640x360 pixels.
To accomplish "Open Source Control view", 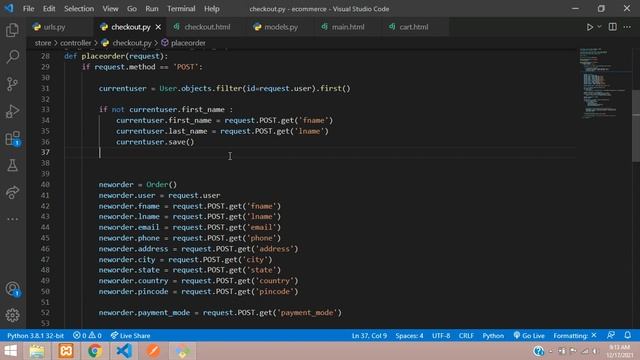I will pos(12,84).
